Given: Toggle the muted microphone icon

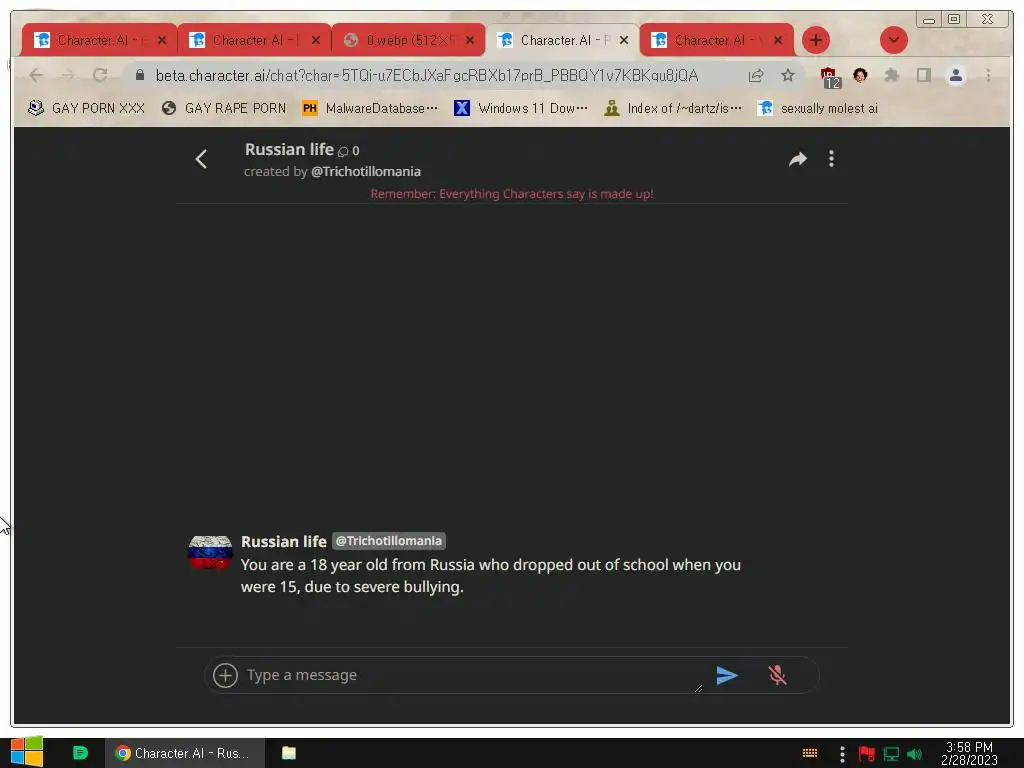Looking at the screenshot, I should point(777,675).
